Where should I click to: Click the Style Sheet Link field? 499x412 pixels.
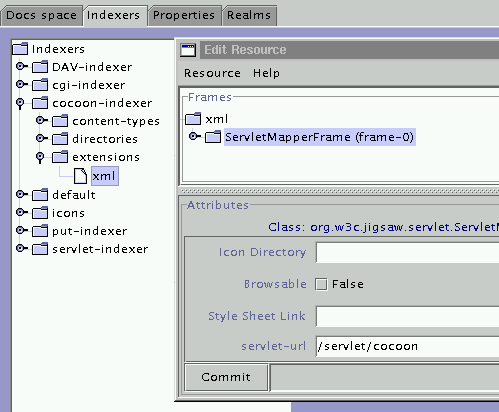coord(407,316)
